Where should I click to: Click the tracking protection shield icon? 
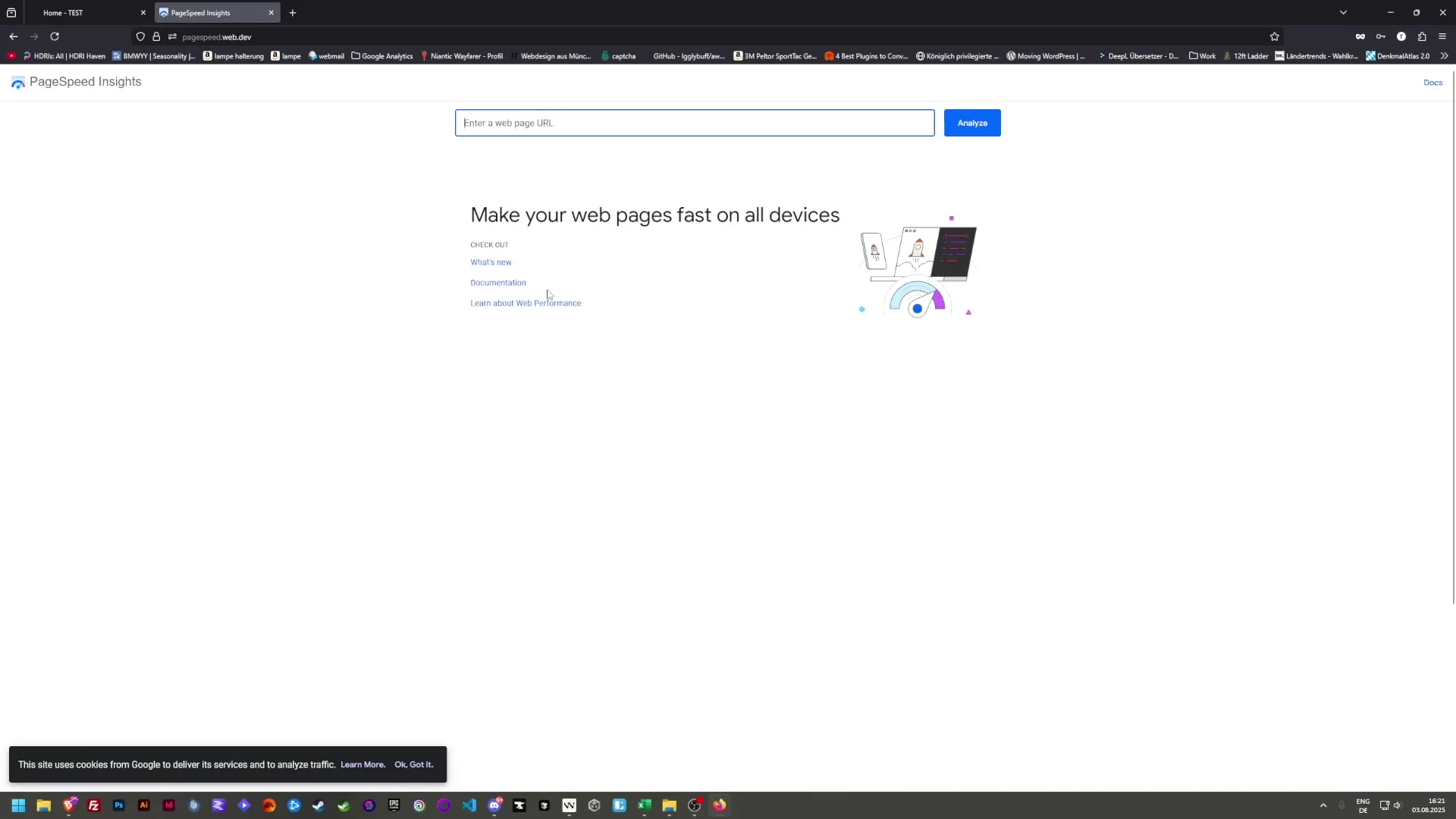tap(140, 36)
